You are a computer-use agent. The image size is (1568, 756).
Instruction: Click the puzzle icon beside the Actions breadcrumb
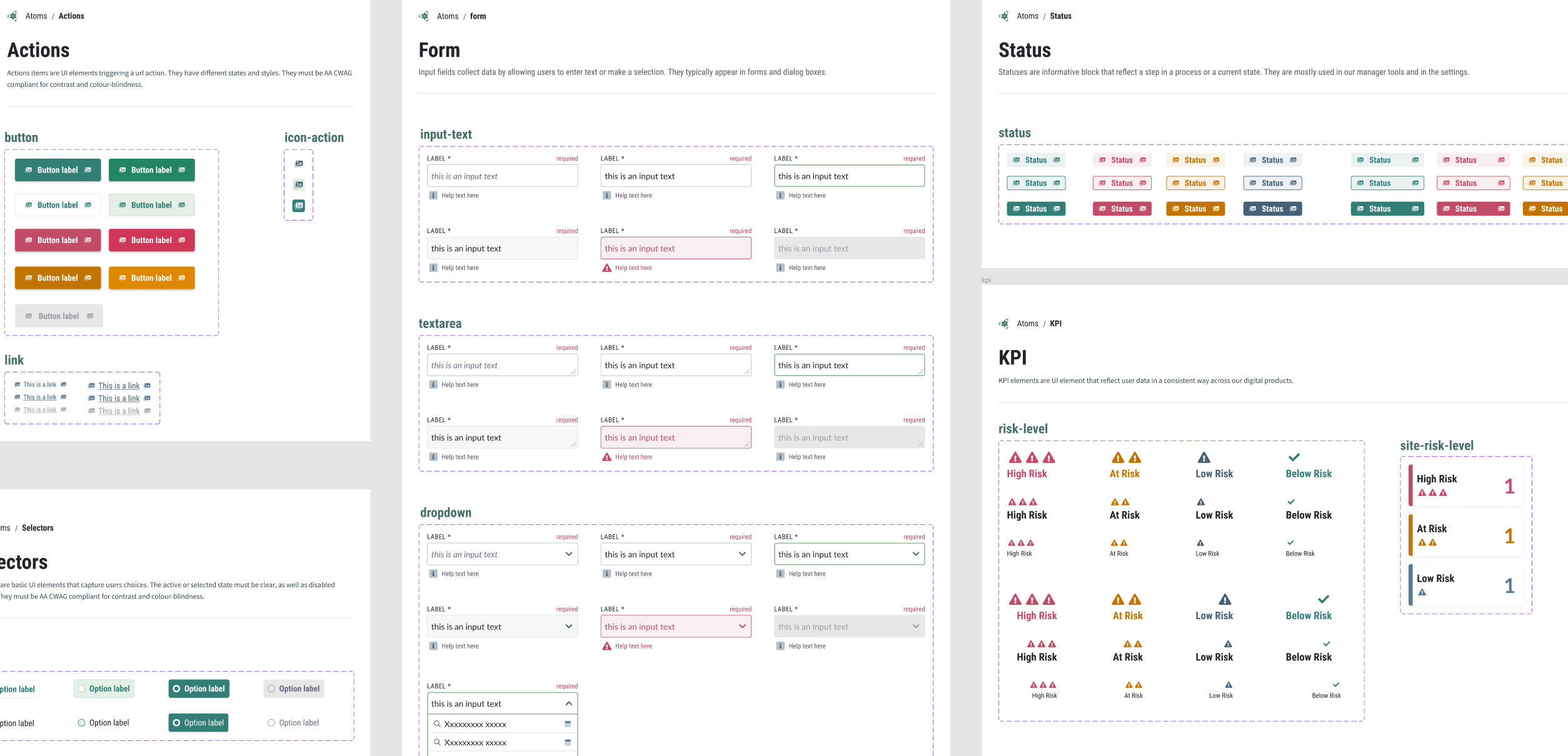click(x=13, y=16)
